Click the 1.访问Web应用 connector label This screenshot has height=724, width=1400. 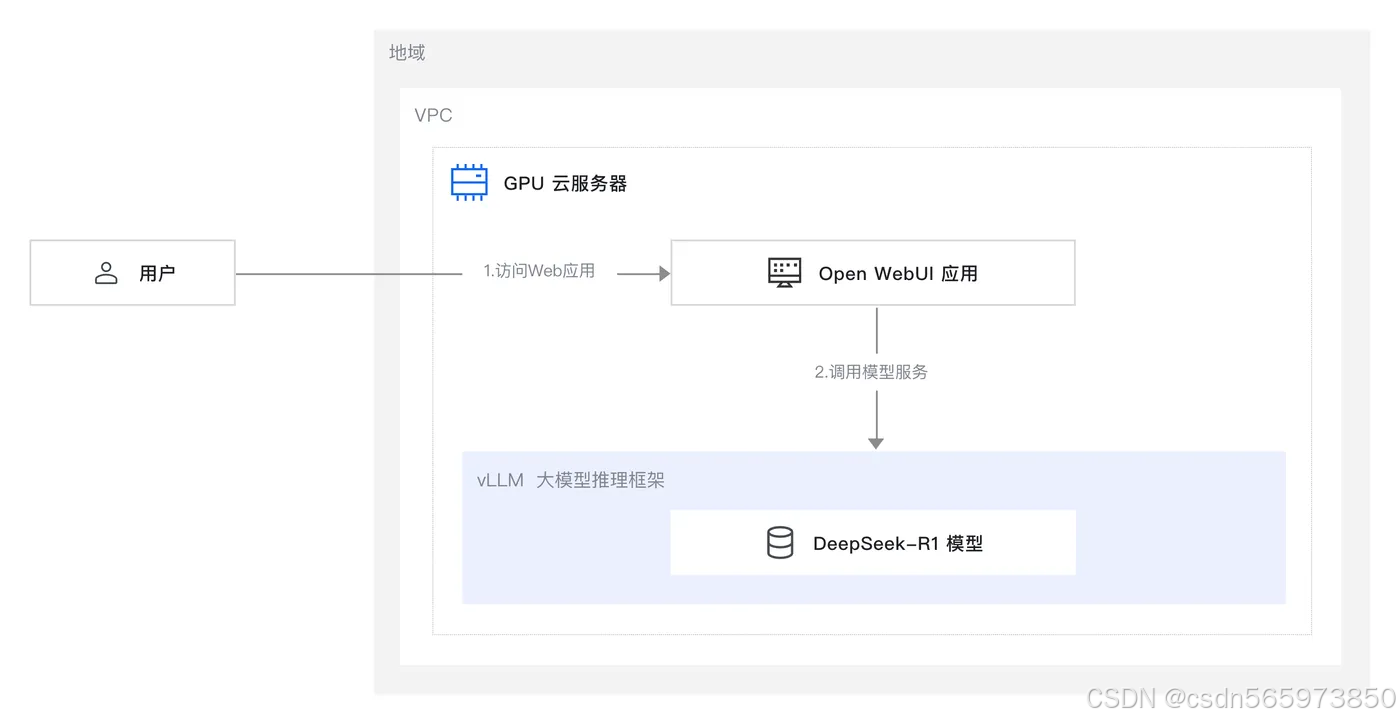[x=539, y=270]
